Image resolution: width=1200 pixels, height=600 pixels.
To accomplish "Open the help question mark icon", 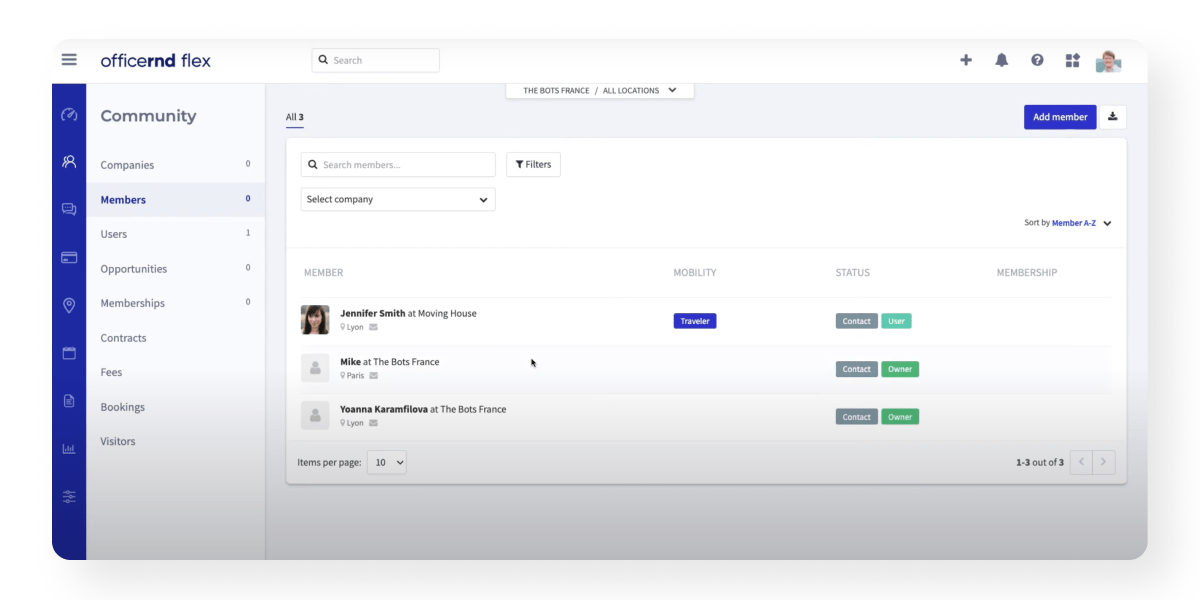I will 1037,60.
